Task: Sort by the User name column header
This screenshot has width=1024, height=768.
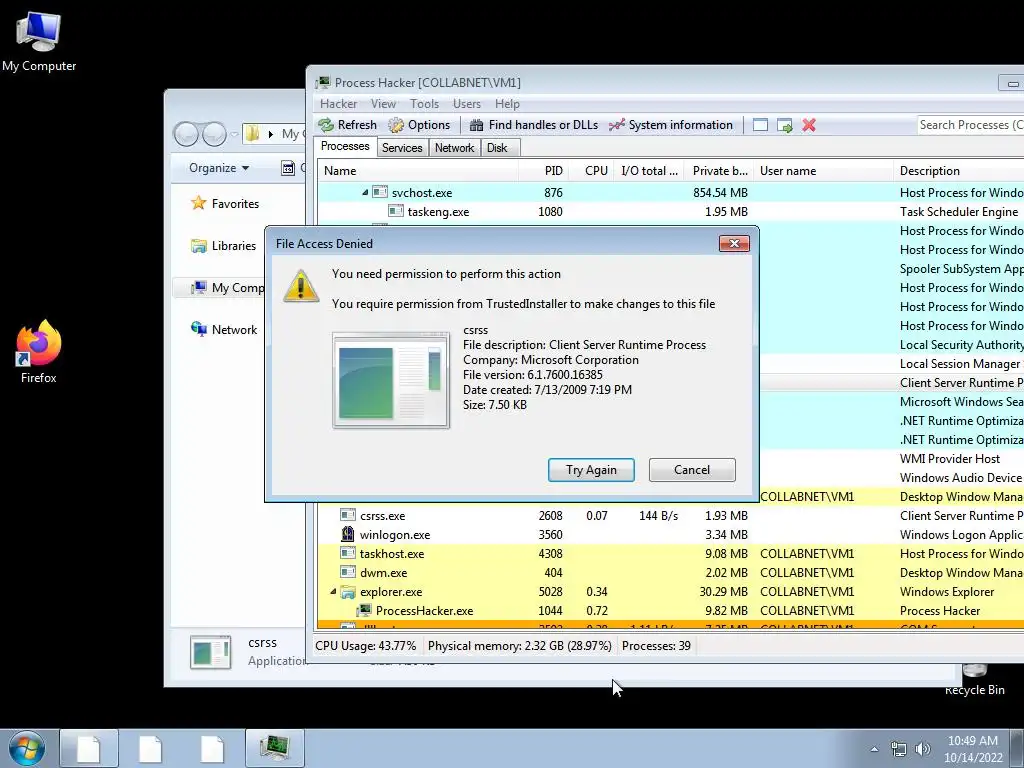Action: (823, 171)
